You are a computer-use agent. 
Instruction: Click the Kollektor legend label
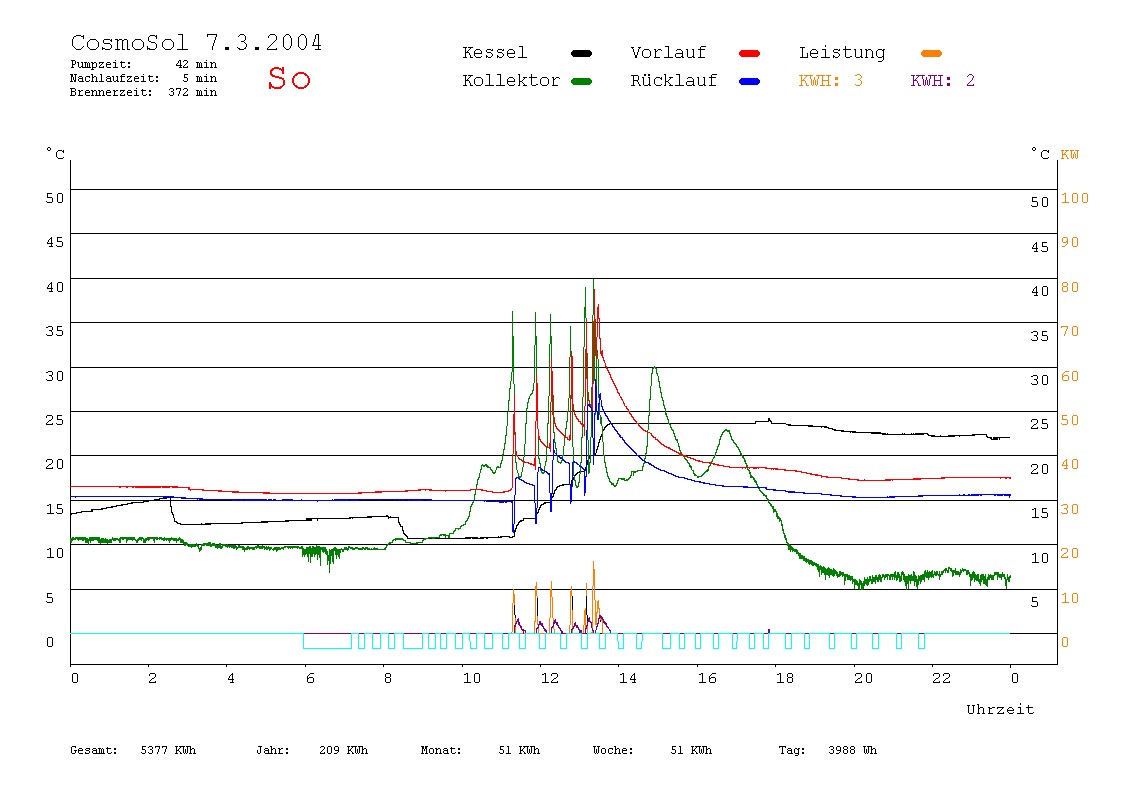pyautogui.click(x=511, y=81)
